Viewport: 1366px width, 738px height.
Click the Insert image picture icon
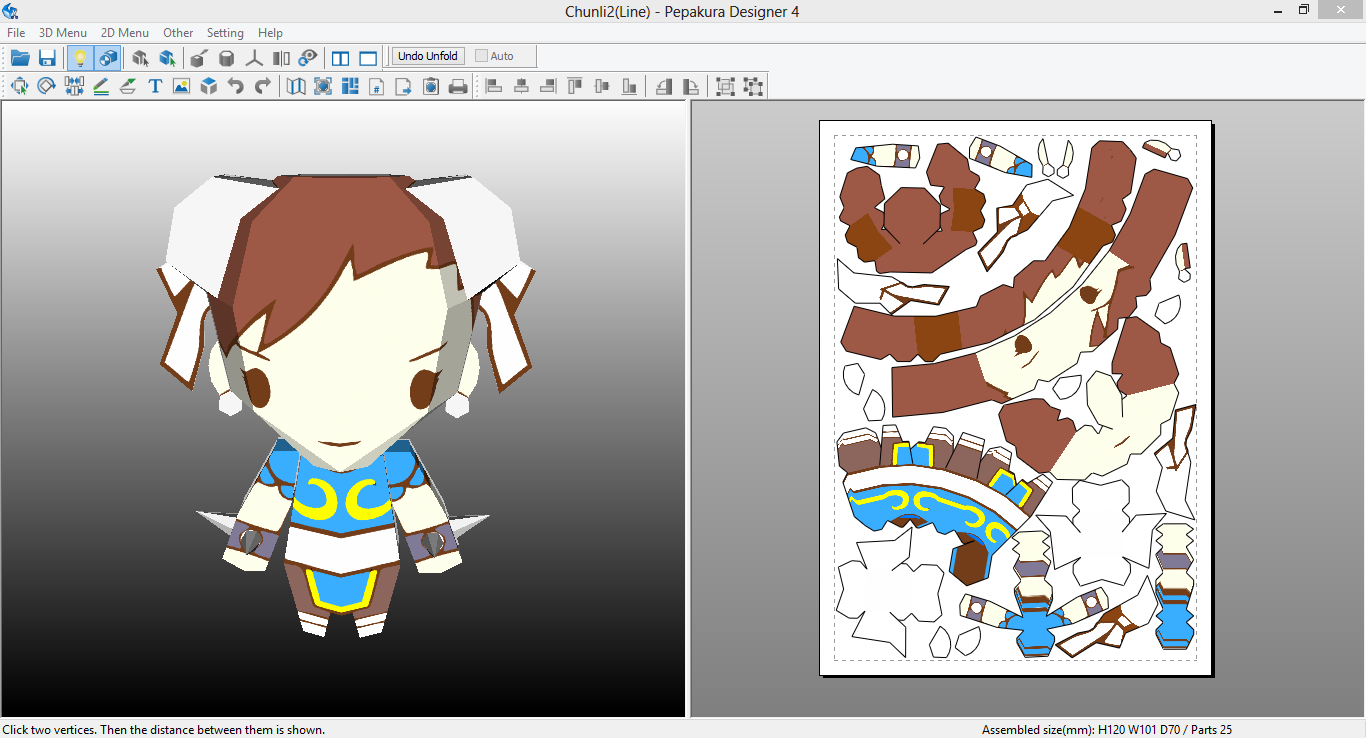[181, 86]
